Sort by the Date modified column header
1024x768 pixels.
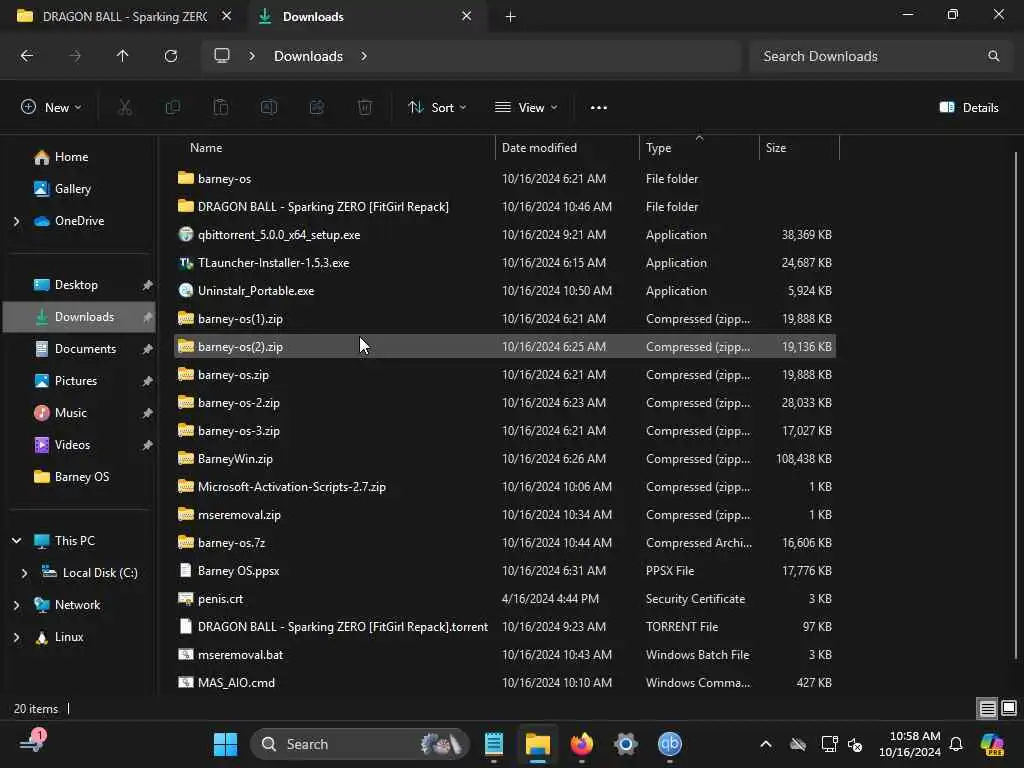point(567,148)
